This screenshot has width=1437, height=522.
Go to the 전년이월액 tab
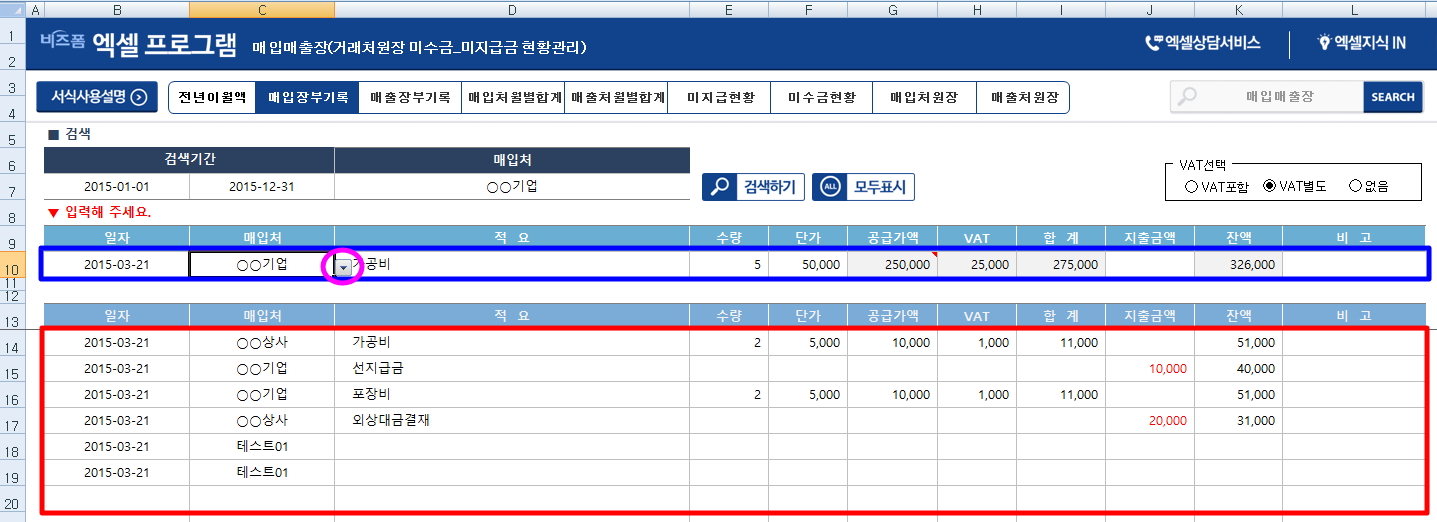coord(212,98)
